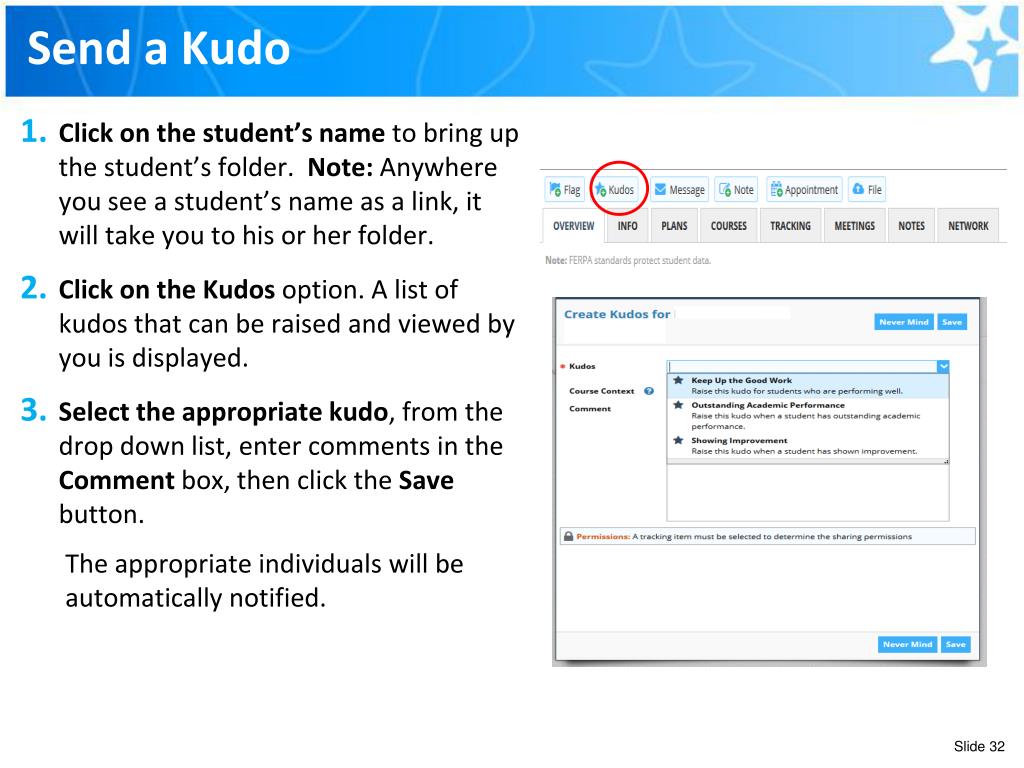Click the bottom Never Mind button
The width and height of the screenshot is (1024, 768).
[908, 645]
